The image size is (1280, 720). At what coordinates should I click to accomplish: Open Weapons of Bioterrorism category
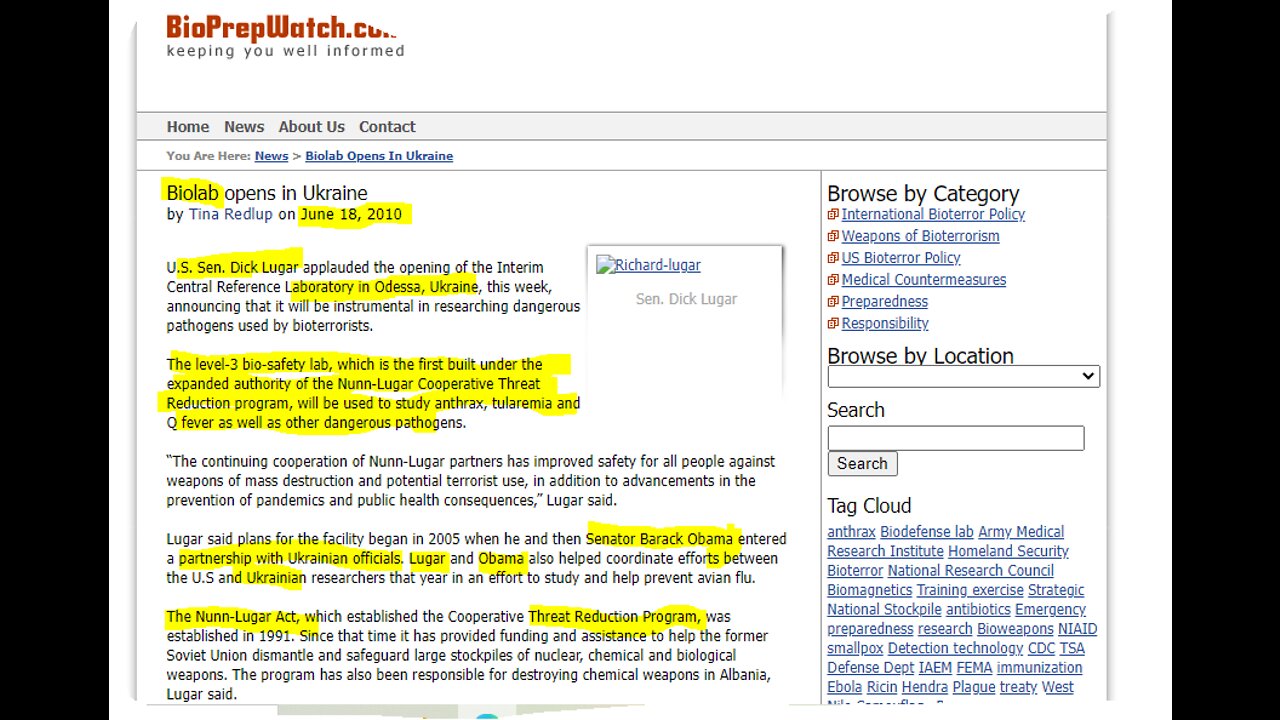coord(920,236)
